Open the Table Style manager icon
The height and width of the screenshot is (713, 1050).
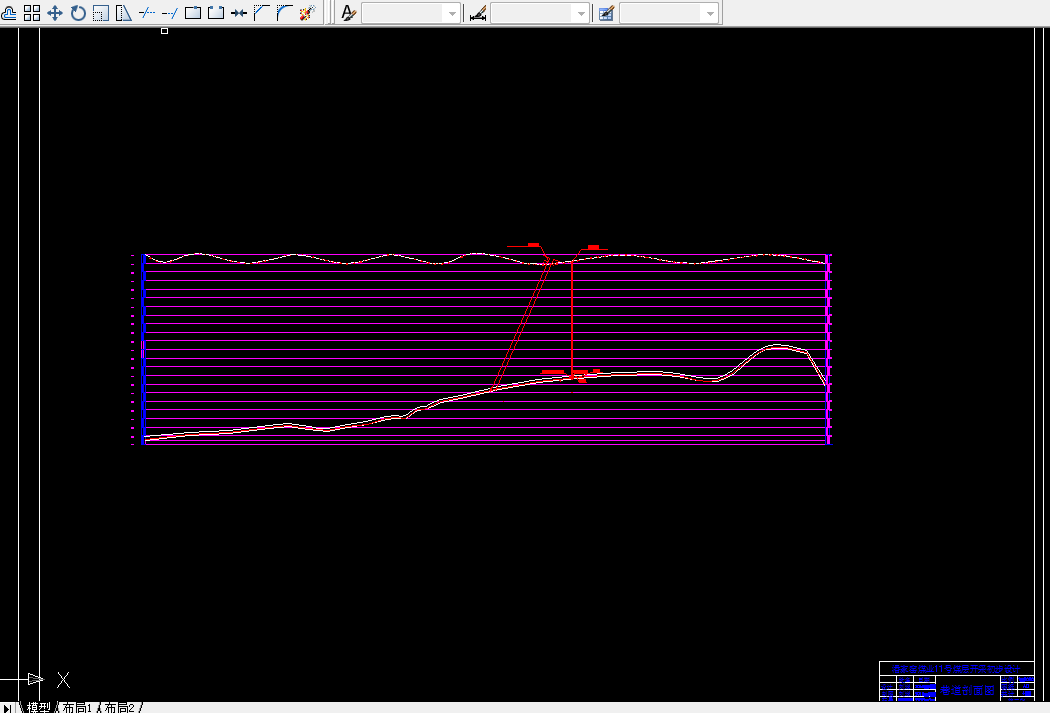(606, 13)
